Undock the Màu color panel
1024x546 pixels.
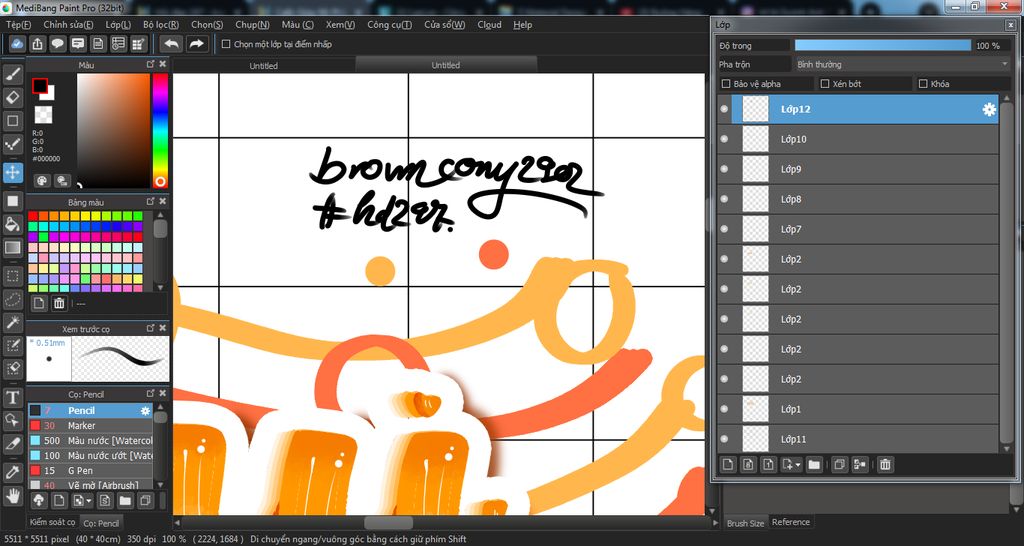[151, 65]
